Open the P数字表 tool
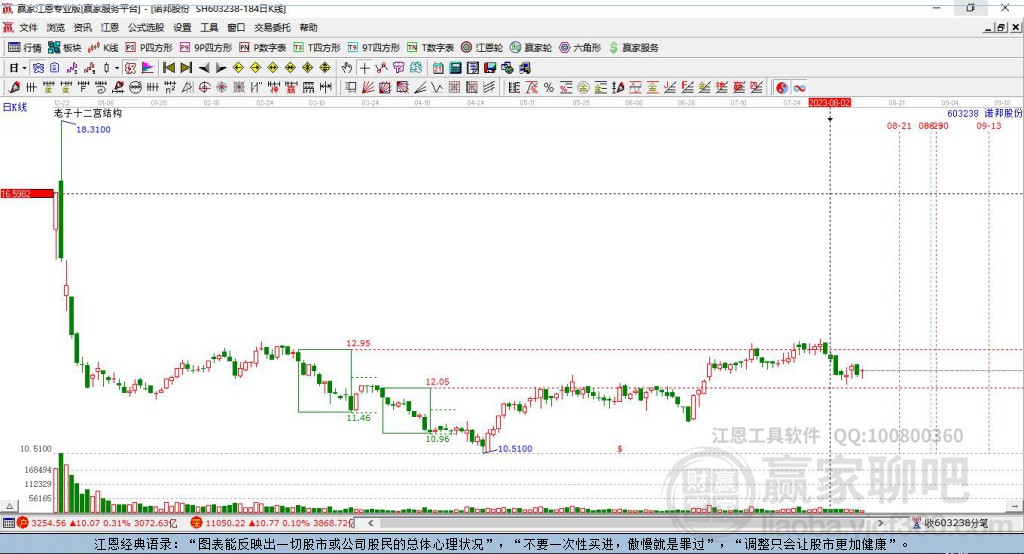1024x554 pixels. [263, 48]
